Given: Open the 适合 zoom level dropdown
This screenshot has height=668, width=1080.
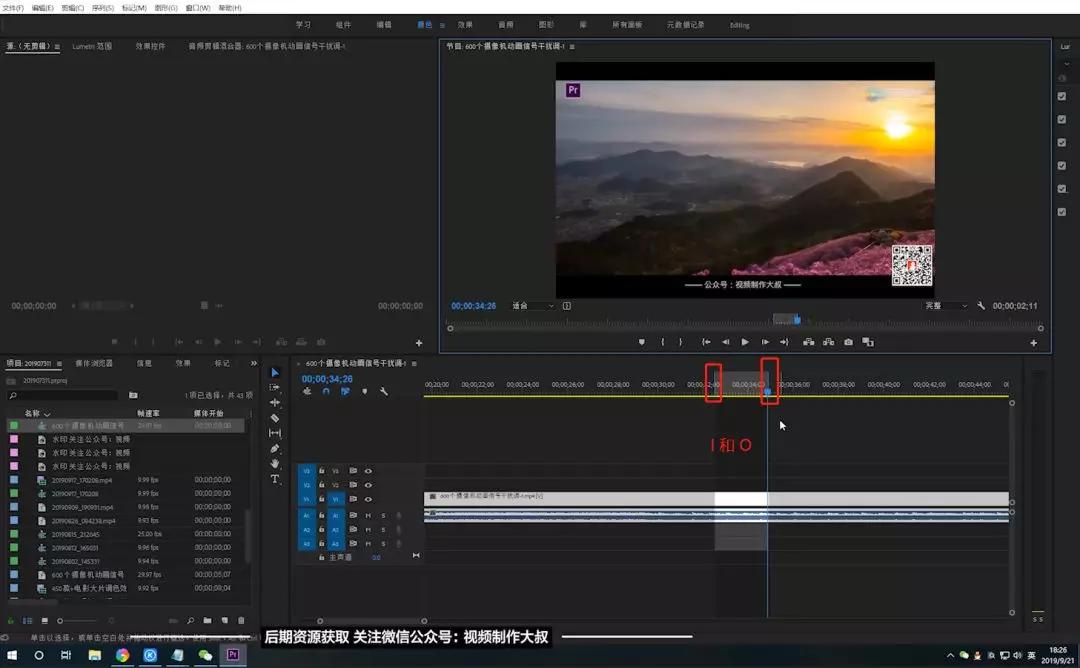Looking at the screenshot, I should (532, 306).
